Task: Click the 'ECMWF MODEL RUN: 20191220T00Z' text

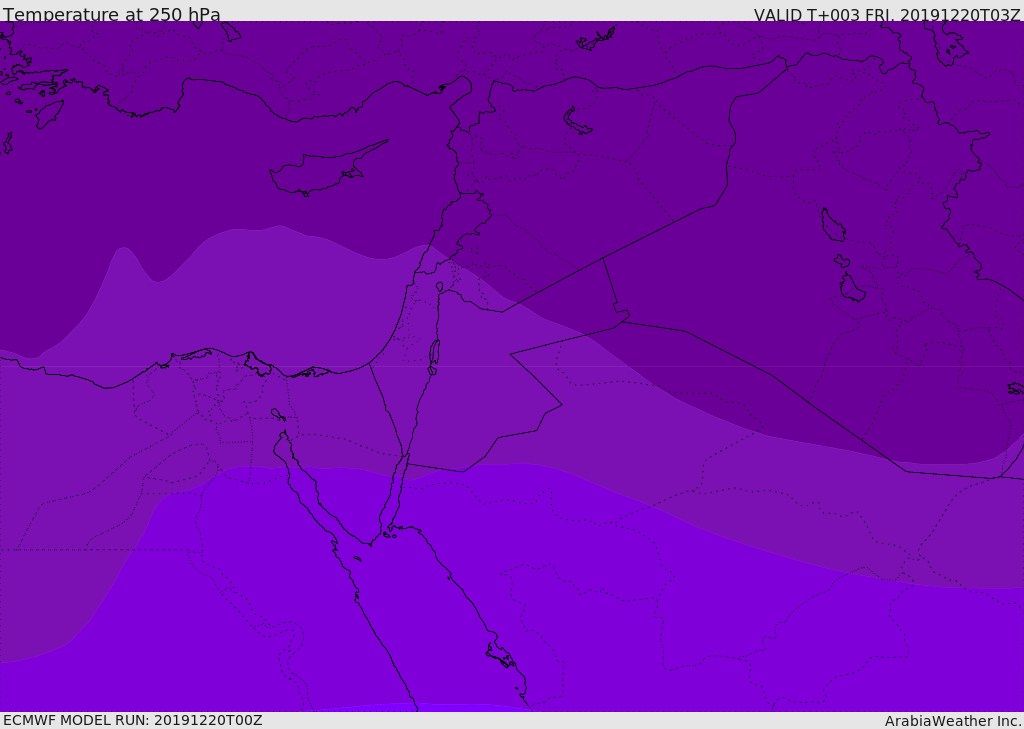Action: click(133, 720)
